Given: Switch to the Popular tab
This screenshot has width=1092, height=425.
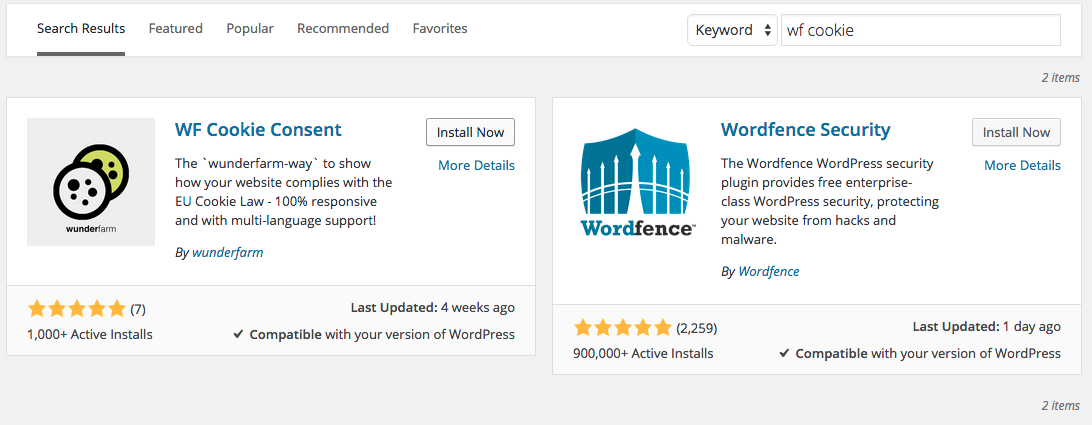Looking at the screenshot, I should (250, 29).
